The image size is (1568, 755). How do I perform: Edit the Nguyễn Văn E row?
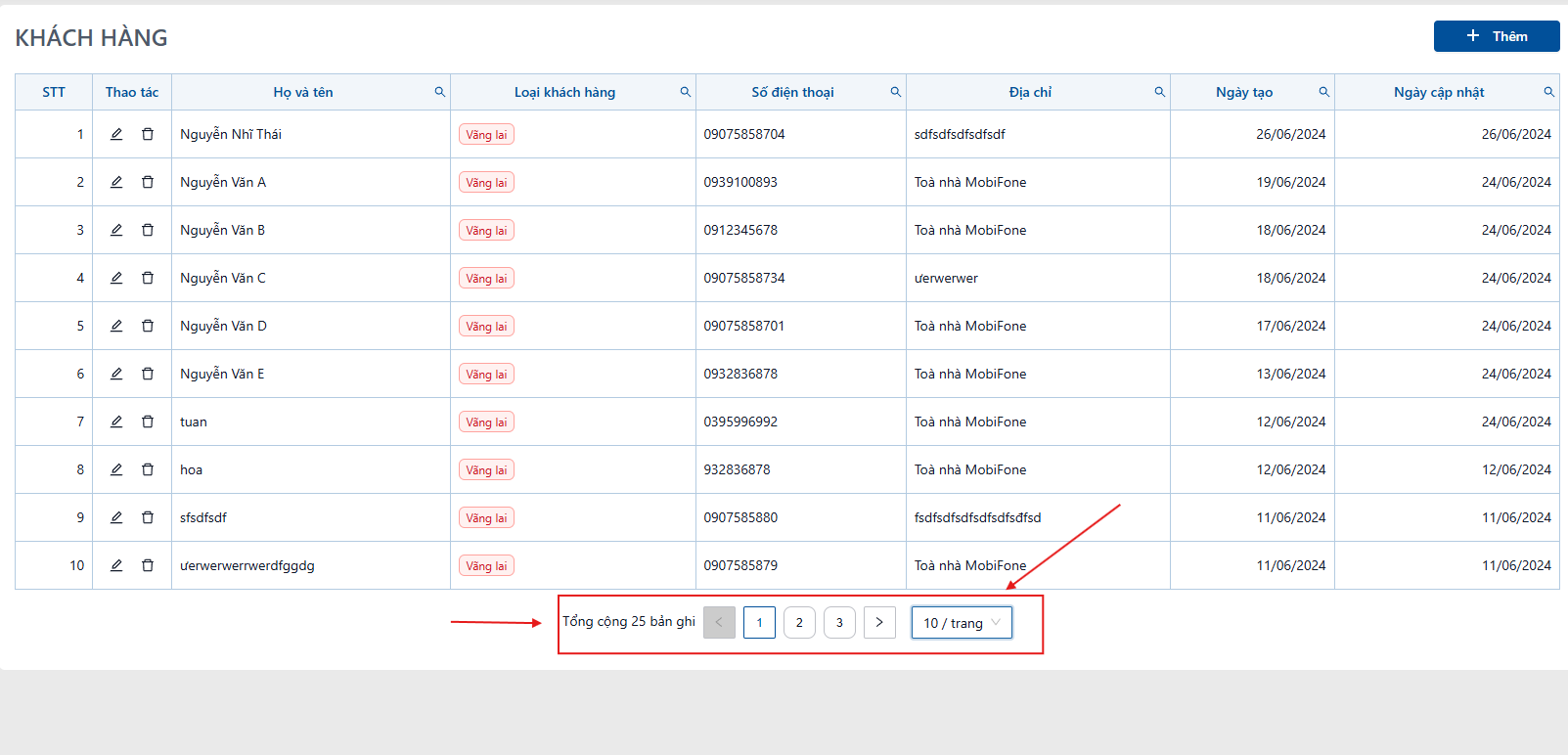pyautogui.click(x=116, y=374)
